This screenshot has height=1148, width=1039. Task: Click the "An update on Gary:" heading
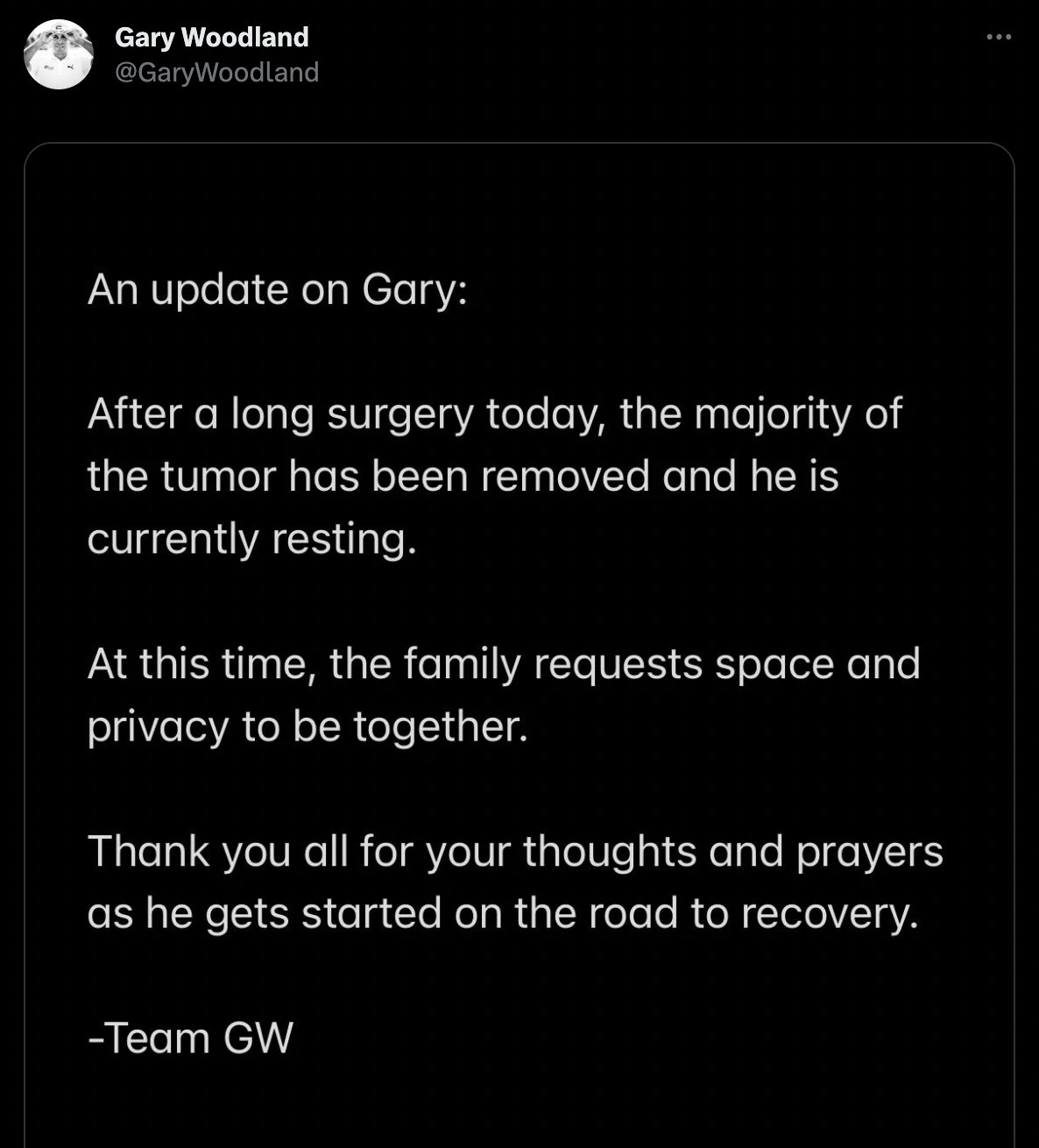(277, 289)
